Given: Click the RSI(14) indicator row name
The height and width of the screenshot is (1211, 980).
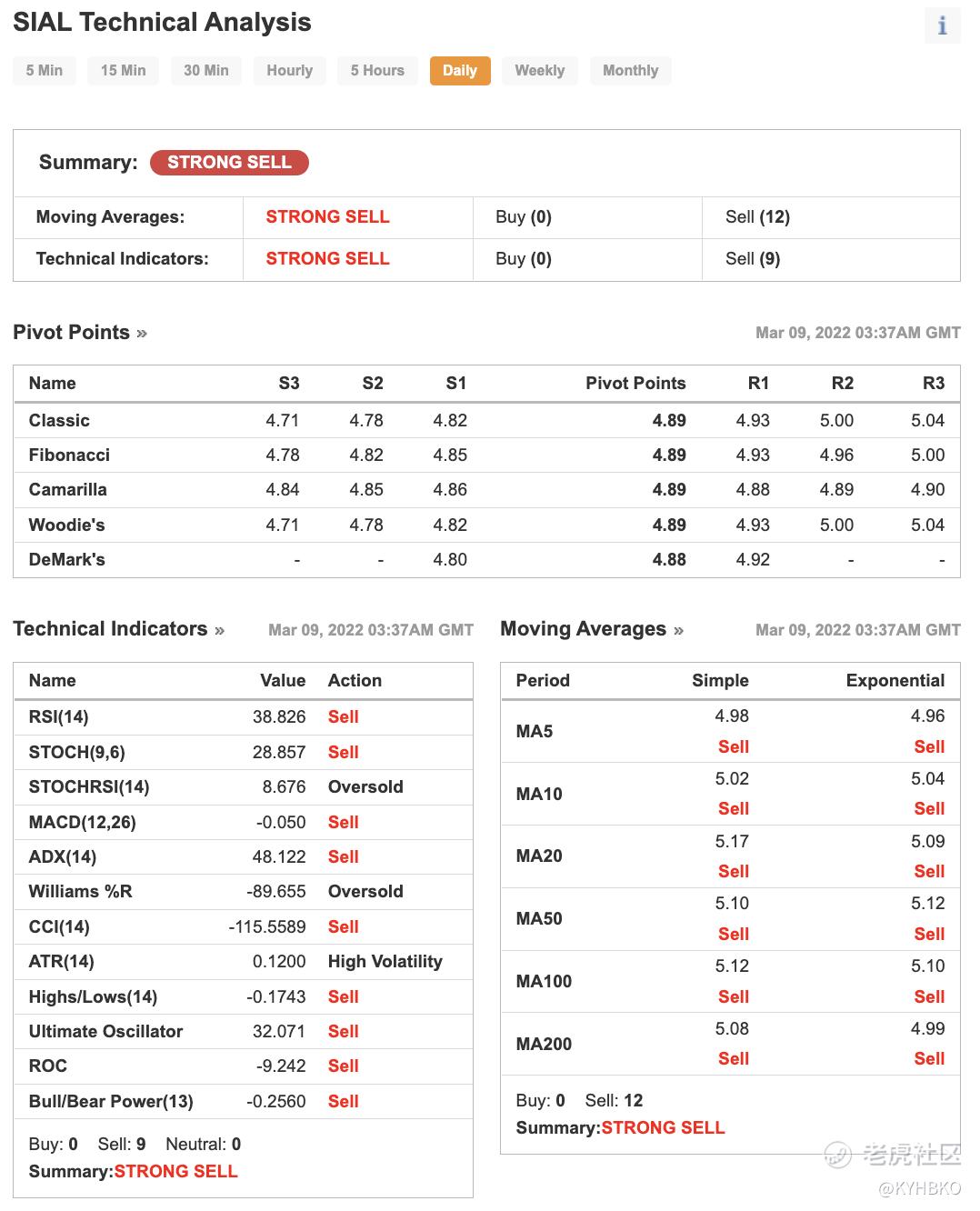Looking at the screenshot, I should 58,717.
